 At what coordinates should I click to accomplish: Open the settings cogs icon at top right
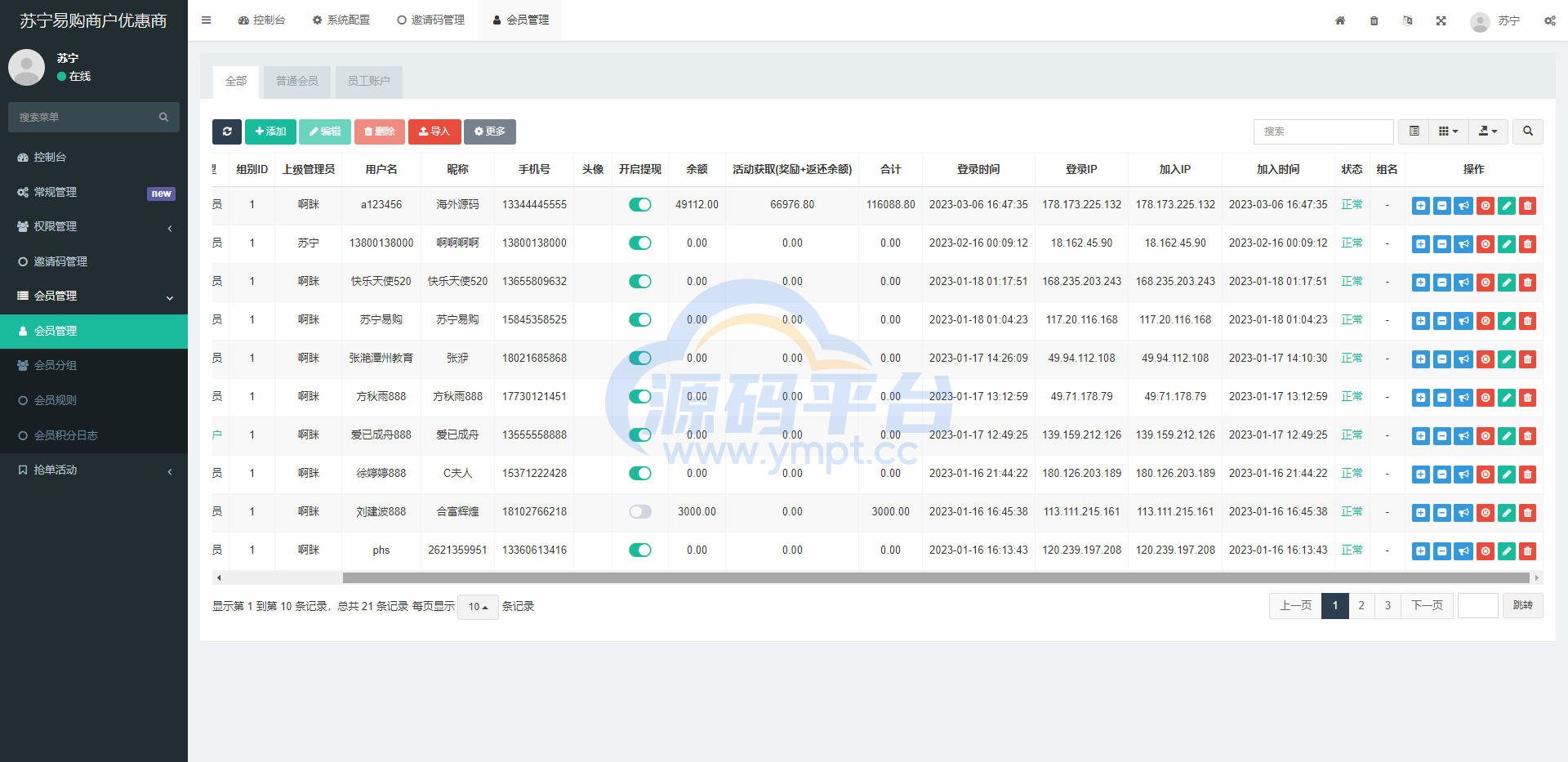point(1549,20)
